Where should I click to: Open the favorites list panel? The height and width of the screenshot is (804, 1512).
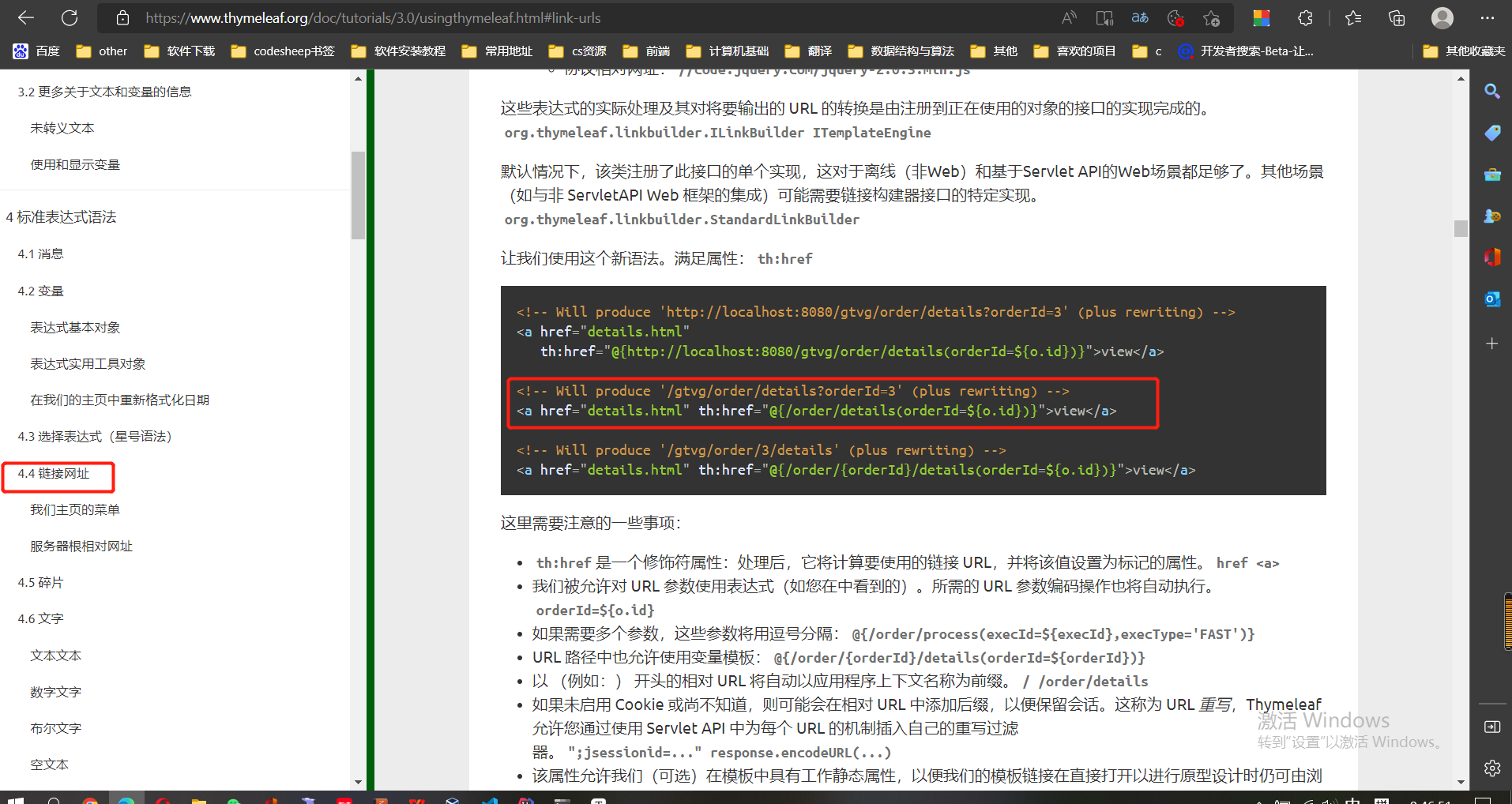[x=1353, y=17]
